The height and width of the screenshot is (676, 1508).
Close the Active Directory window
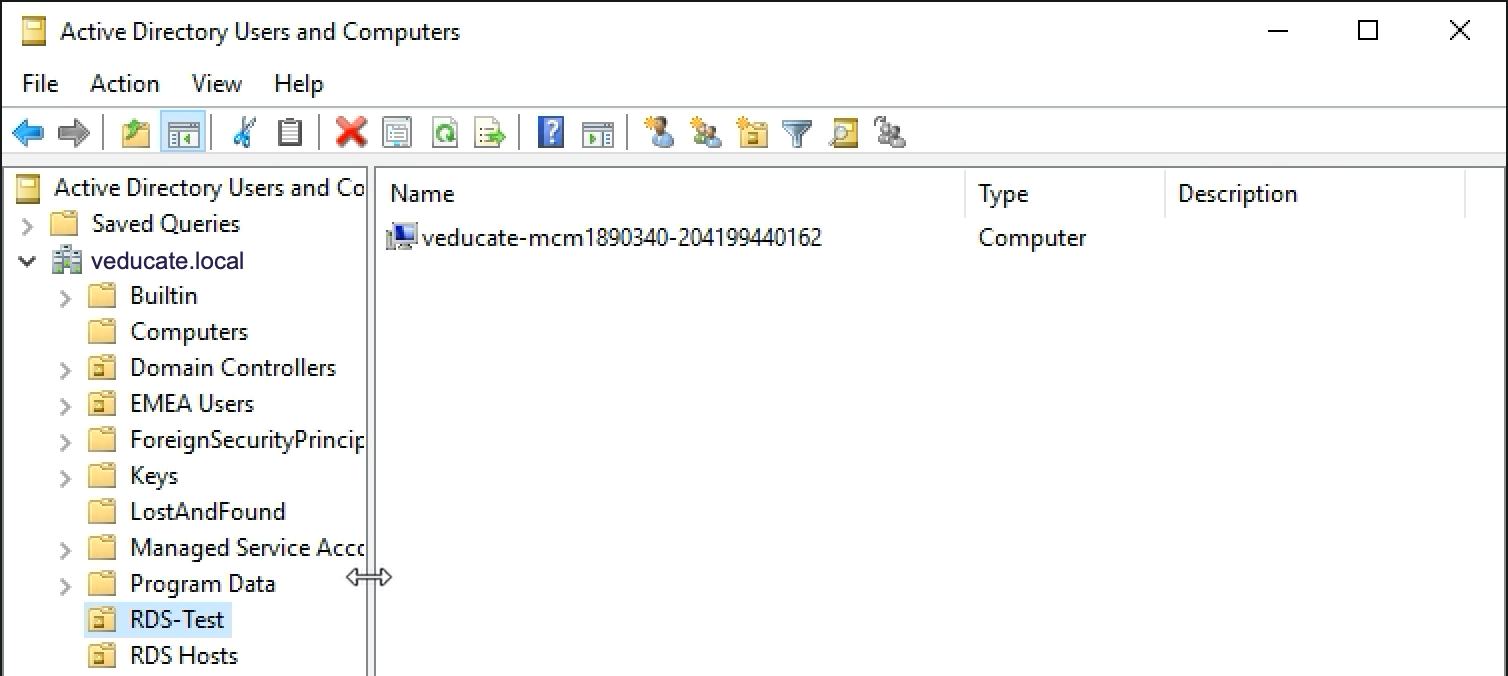1459,31
